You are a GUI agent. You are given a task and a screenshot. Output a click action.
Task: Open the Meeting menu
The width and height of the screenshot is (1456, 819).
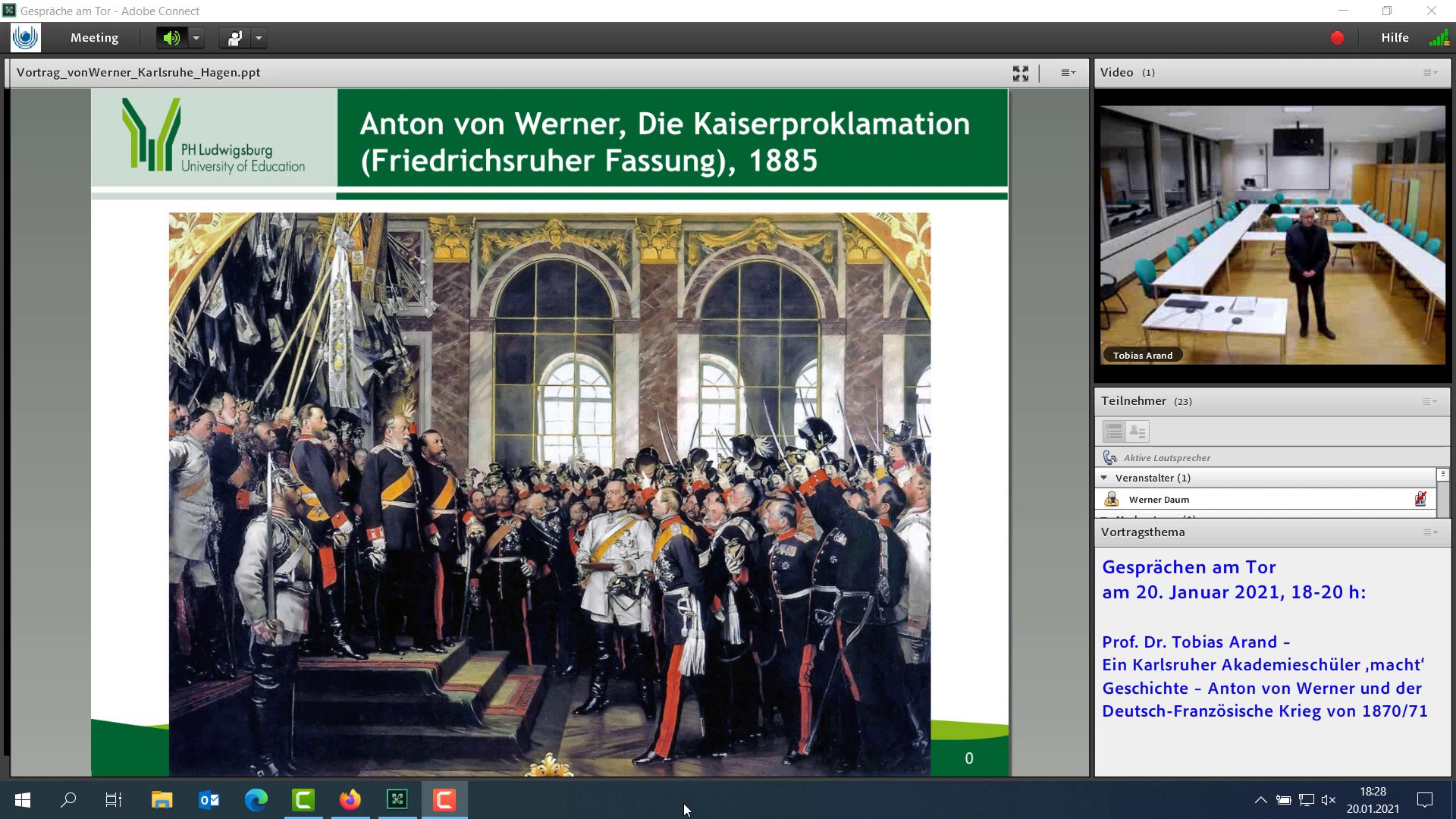click(94, 38)
